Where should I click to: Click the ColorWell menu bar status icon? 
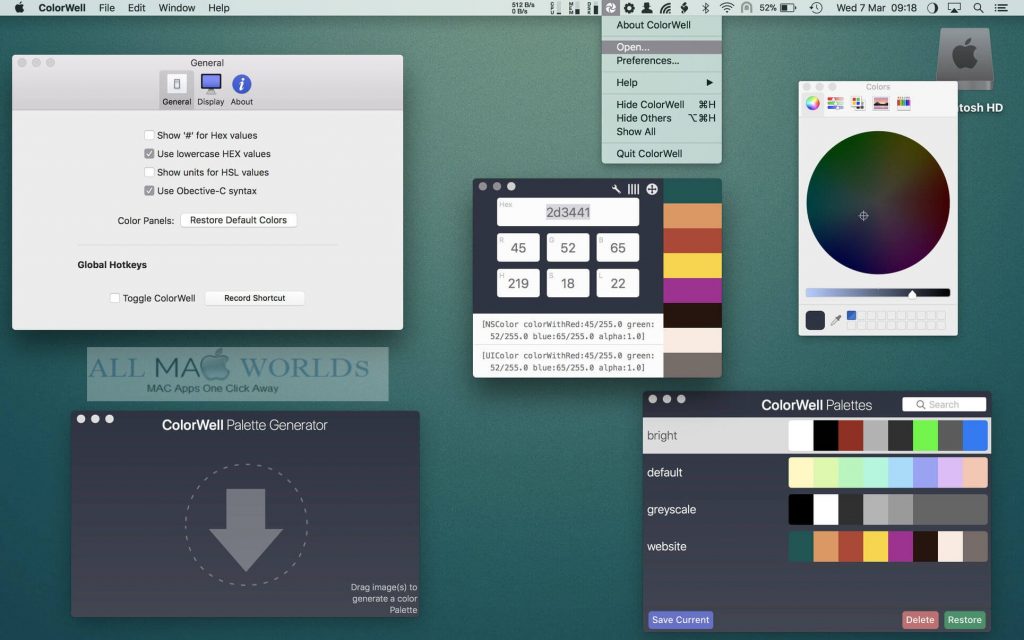[x=610, y=8]
